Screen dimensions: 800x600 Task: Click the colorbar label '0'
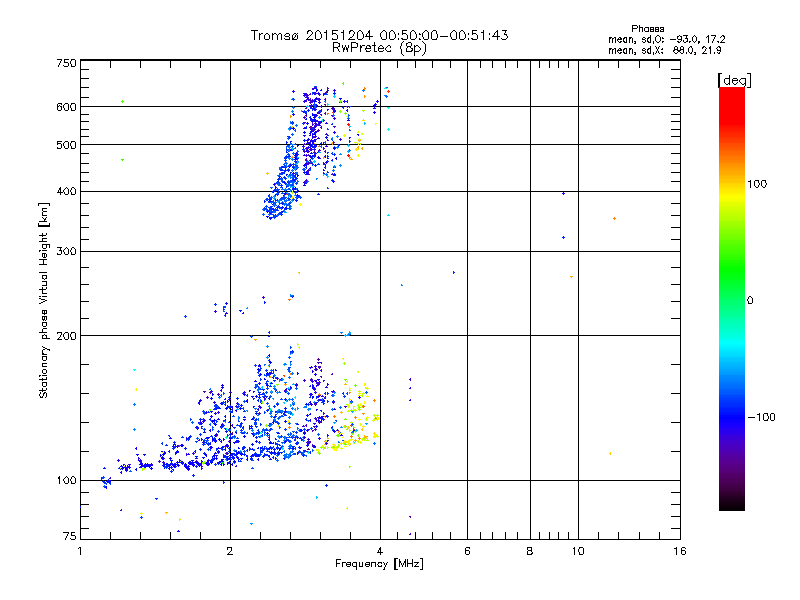[750, 301]
